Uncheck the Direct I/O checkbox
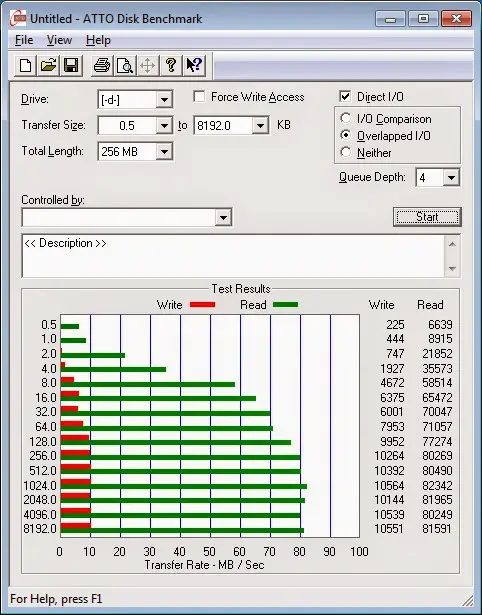The image size is (482, 615). coord(345,96)
